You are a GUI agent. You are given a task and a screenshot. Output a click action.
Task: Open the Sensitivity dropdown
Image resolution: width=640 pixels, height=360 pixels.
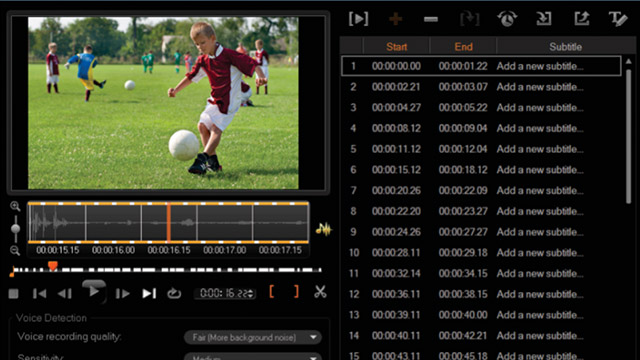[x=253, y=357]
